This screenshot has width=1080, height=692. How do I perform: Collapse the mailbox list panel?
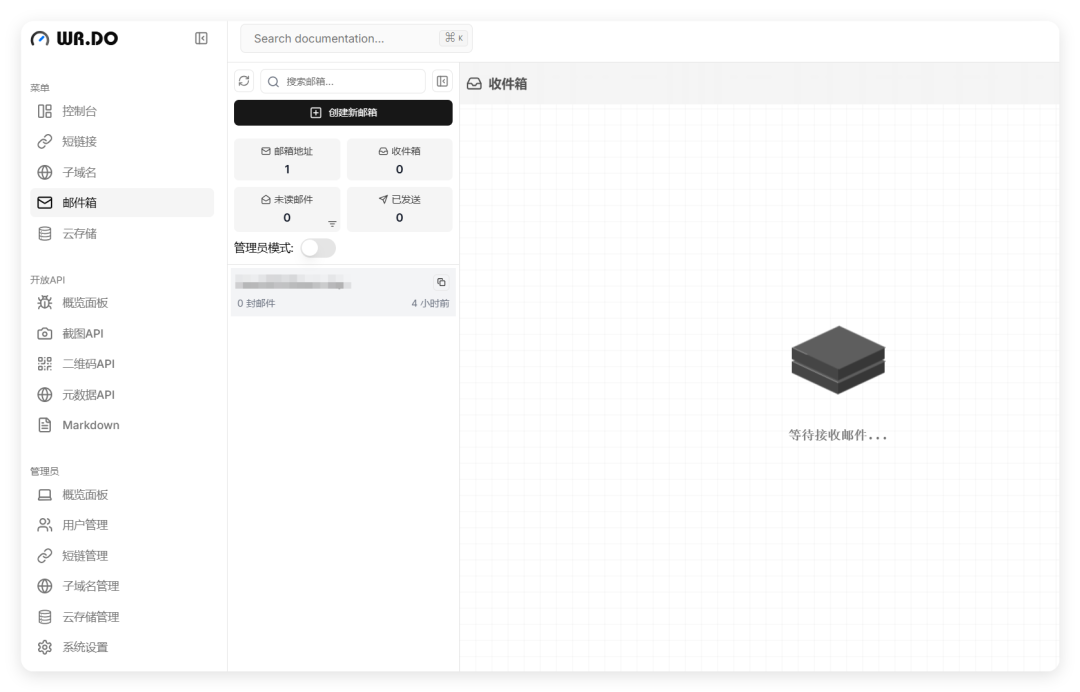[442, 81]
